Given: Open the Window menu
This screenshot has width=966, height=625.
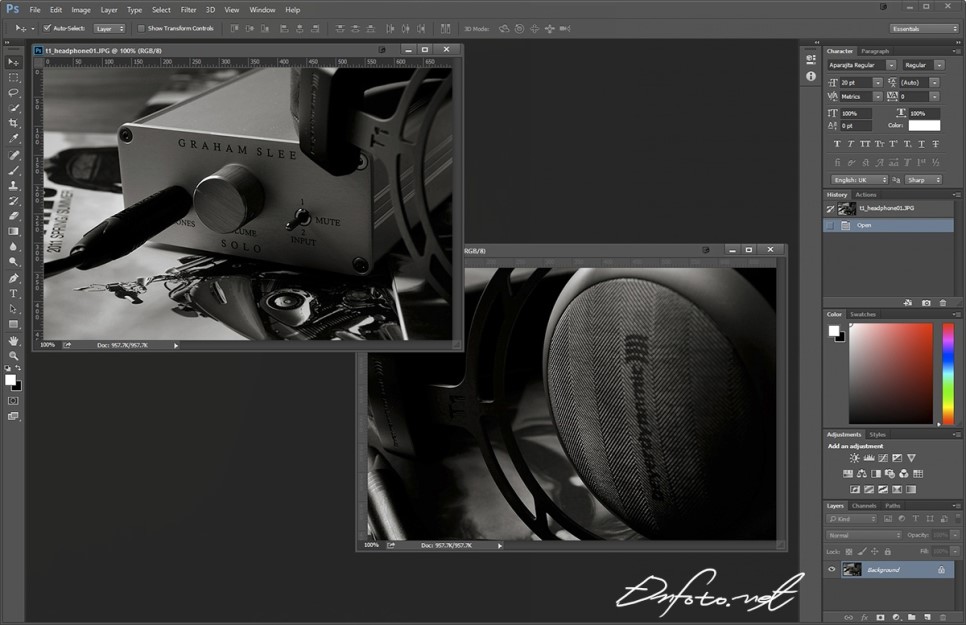Looking at the screenshot, I should (x=262, y=10).
